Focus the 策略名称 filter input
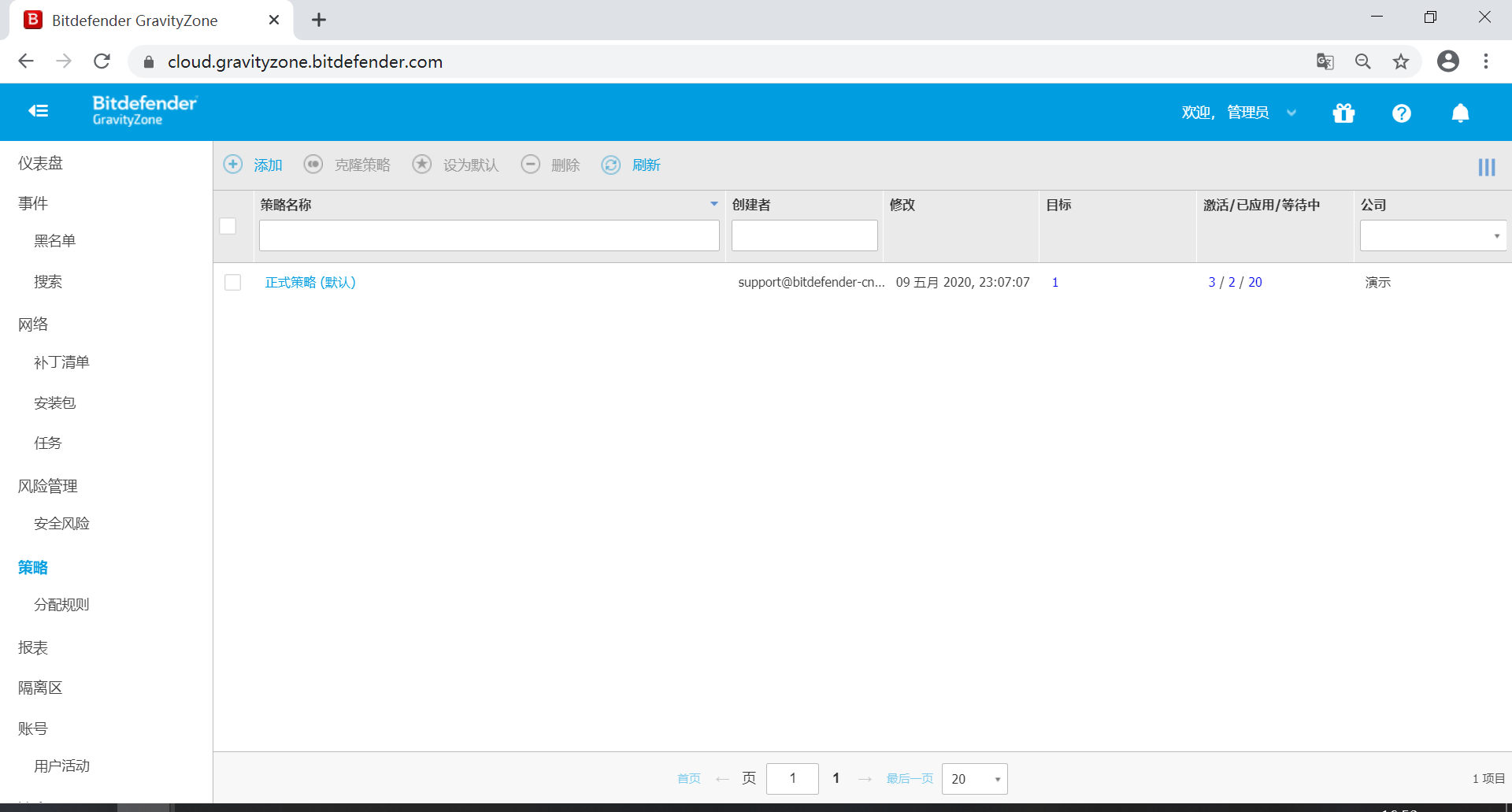1512x812 pixels. (489, 235)
